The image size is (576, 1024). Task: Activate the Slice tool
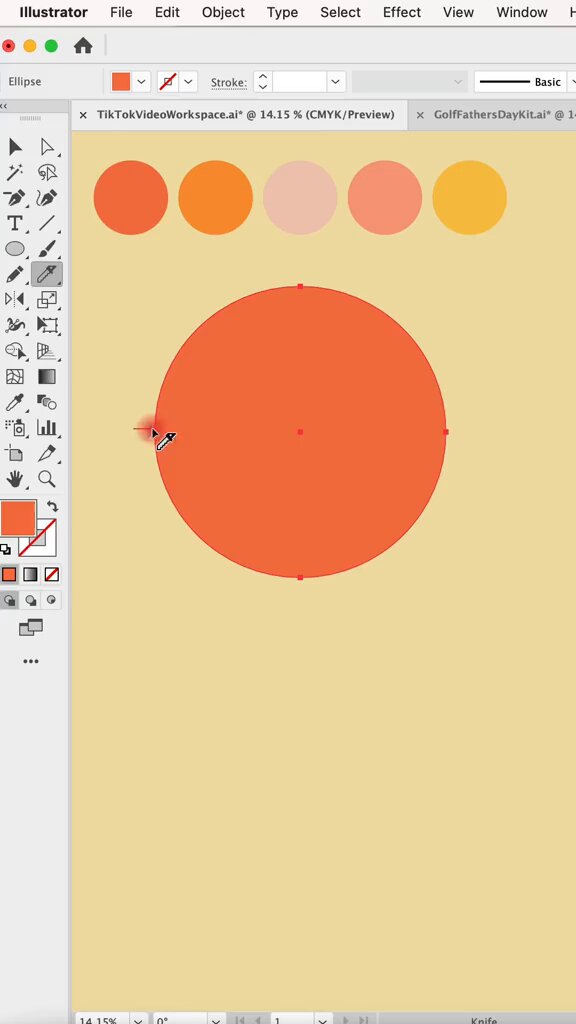coord(46,453)
